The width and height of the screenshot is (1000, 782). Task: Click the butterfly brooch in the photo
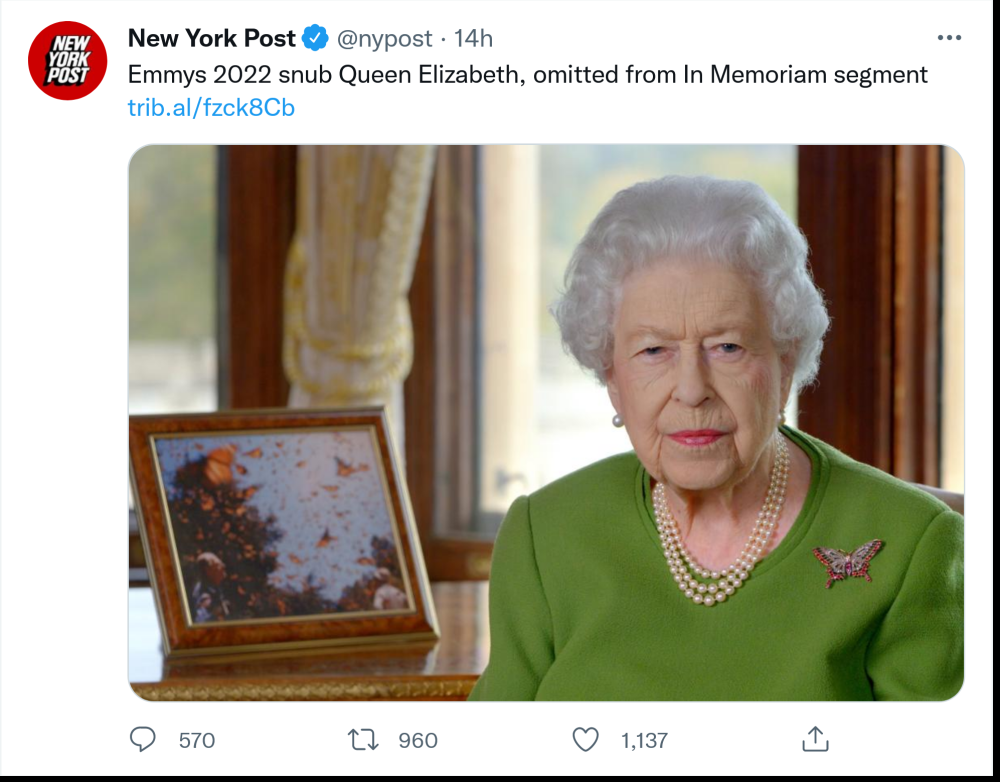coord(848,562)
